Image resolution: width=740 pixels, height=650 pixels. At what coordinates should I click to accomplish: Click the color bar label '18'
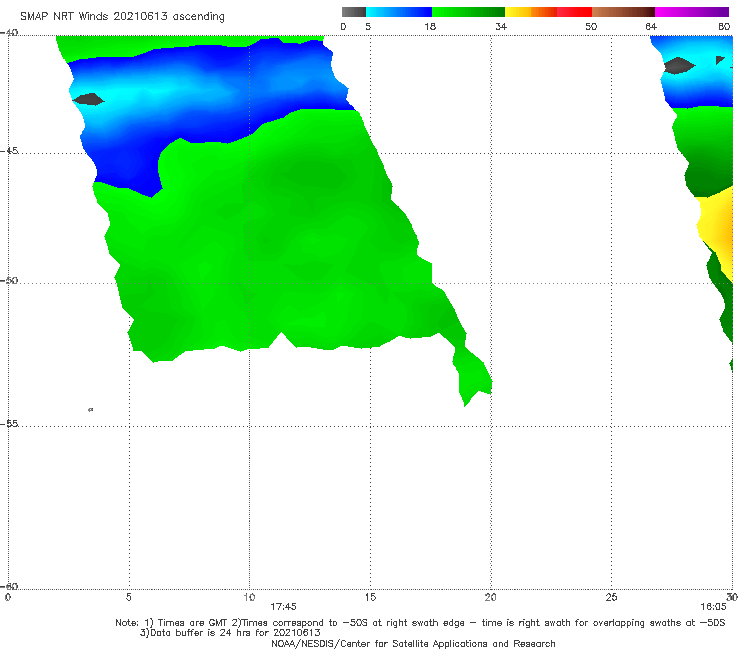click(430, 27)
